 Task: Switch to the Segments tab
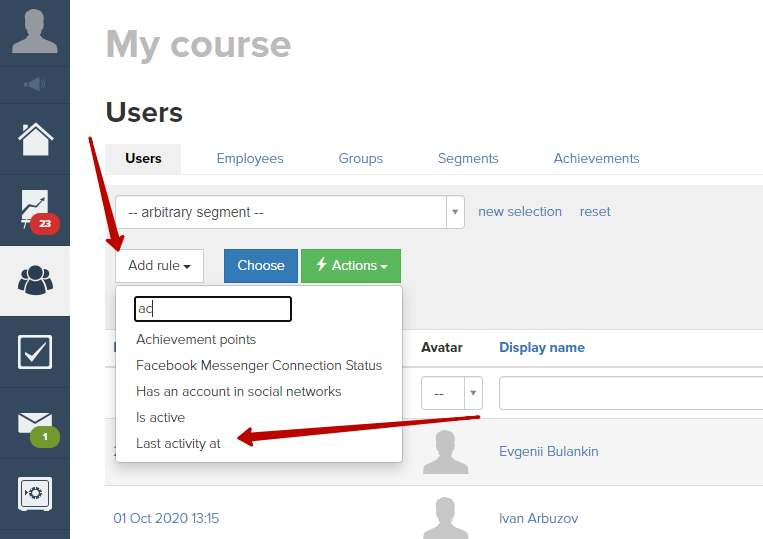(x=468, y=159)
